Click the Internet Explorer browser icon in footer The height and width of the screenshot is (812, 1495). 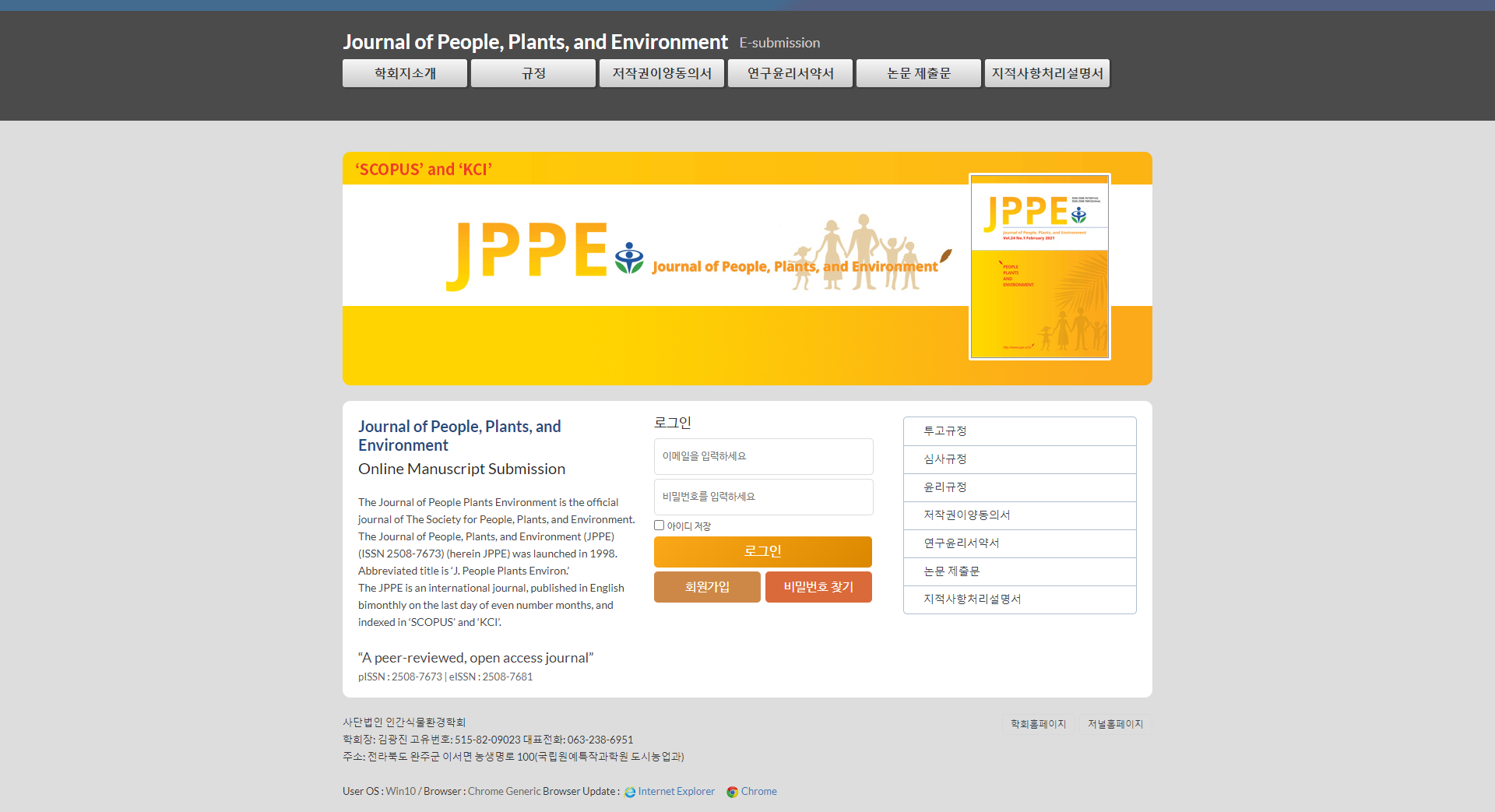(x=629, y=792)
